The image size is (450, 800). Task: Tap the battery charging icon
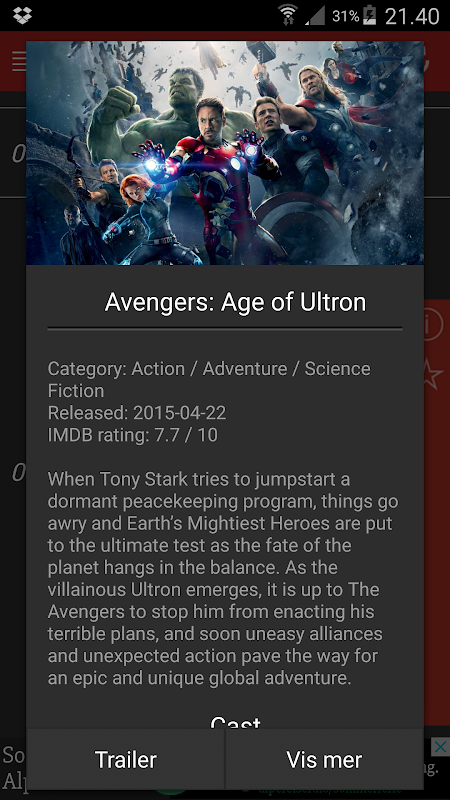(369, 15)
